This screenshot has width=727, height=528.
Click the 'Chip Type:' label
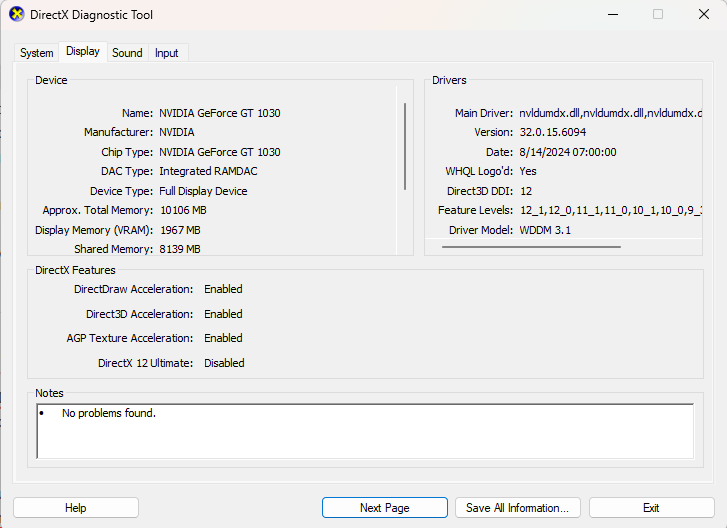tap(127, 152)
